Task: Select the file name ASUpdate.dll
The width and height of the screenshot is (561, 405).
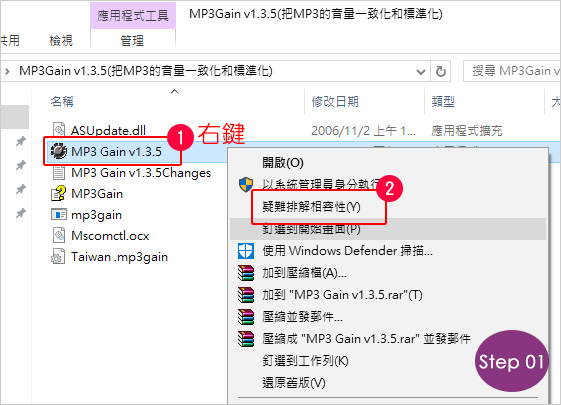Action: pyautogui.click(x=108, y=131)
